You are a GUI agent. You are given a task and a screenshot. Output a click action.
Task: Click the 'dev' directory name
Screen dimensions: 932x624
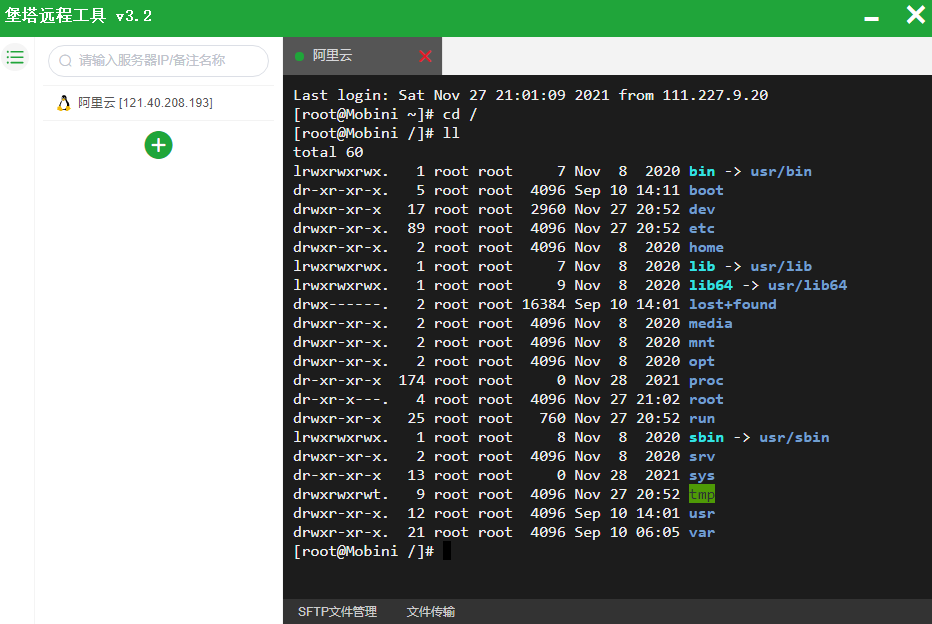pos(702,209)
